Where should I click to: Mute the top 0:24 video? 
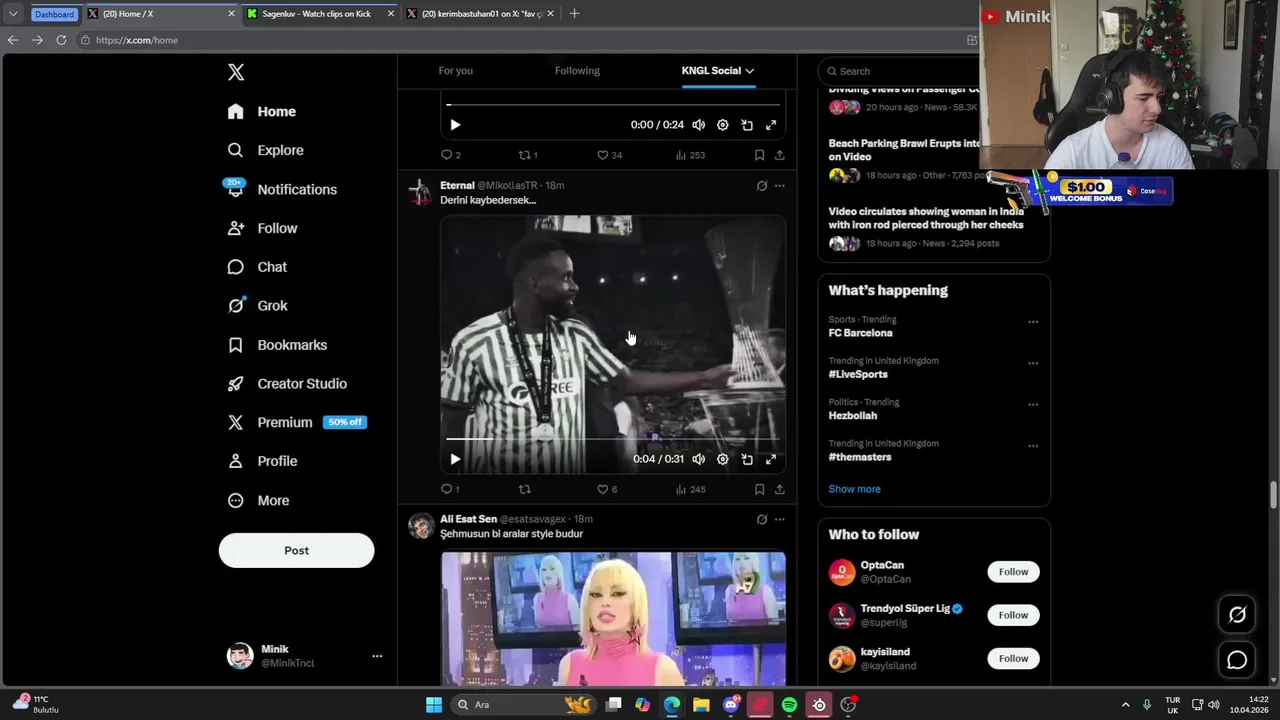coord(698,125)
